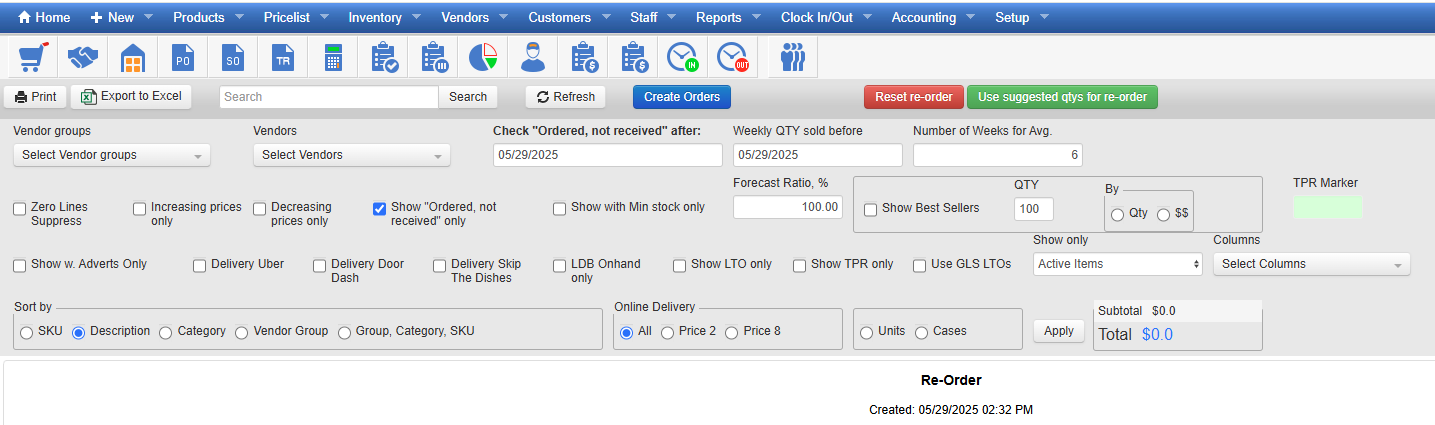Uncheck Show Ordered, not received only
The image size is (1435, 425).
pos(380,209)
